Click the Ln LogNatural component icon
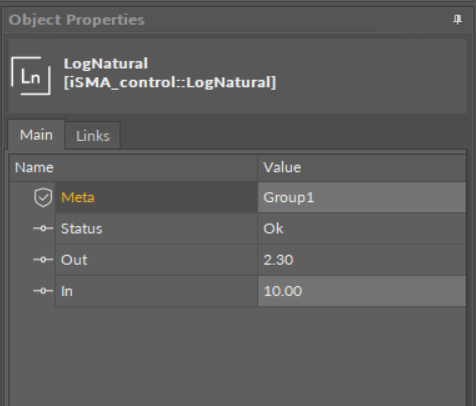 31,76
